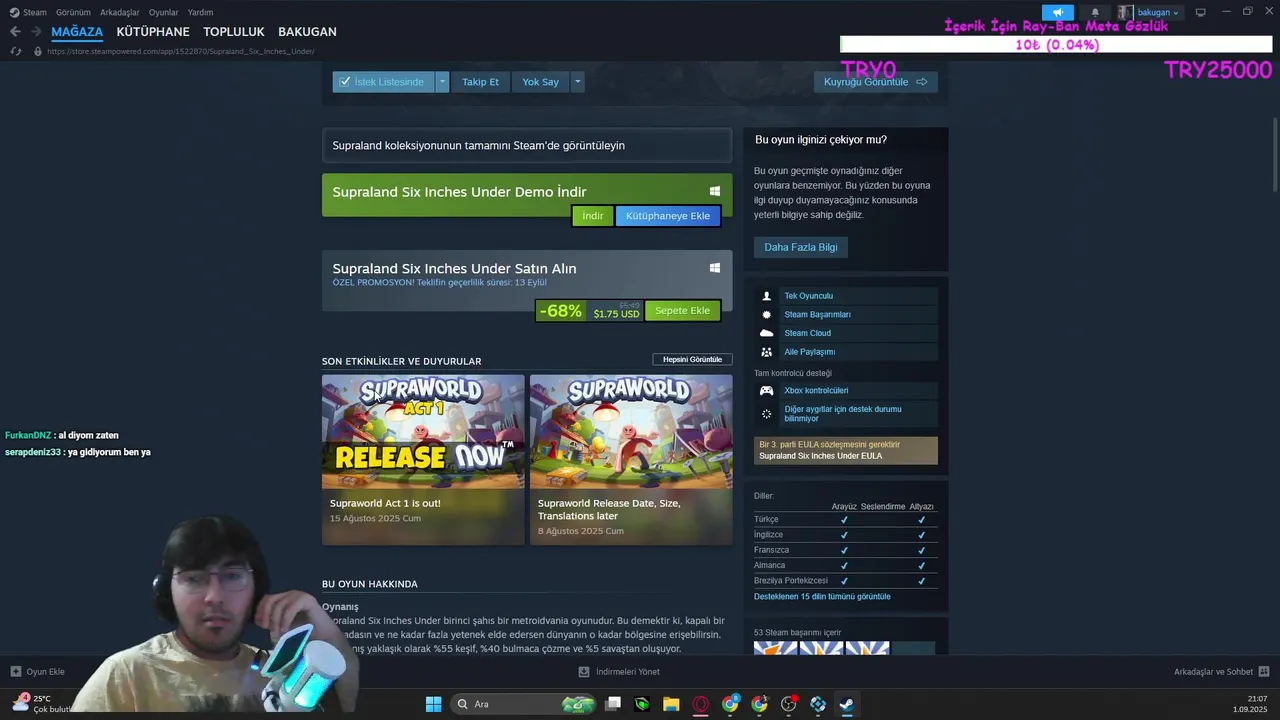1280x720 pixels.
Task: Open the Steam announcements megaphone button
Action: 1058,12
